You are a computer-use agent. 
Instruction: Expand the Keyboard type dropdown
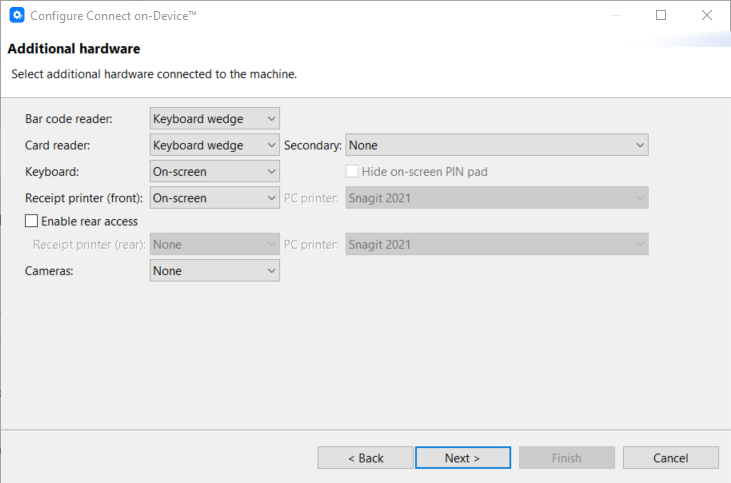214,172
